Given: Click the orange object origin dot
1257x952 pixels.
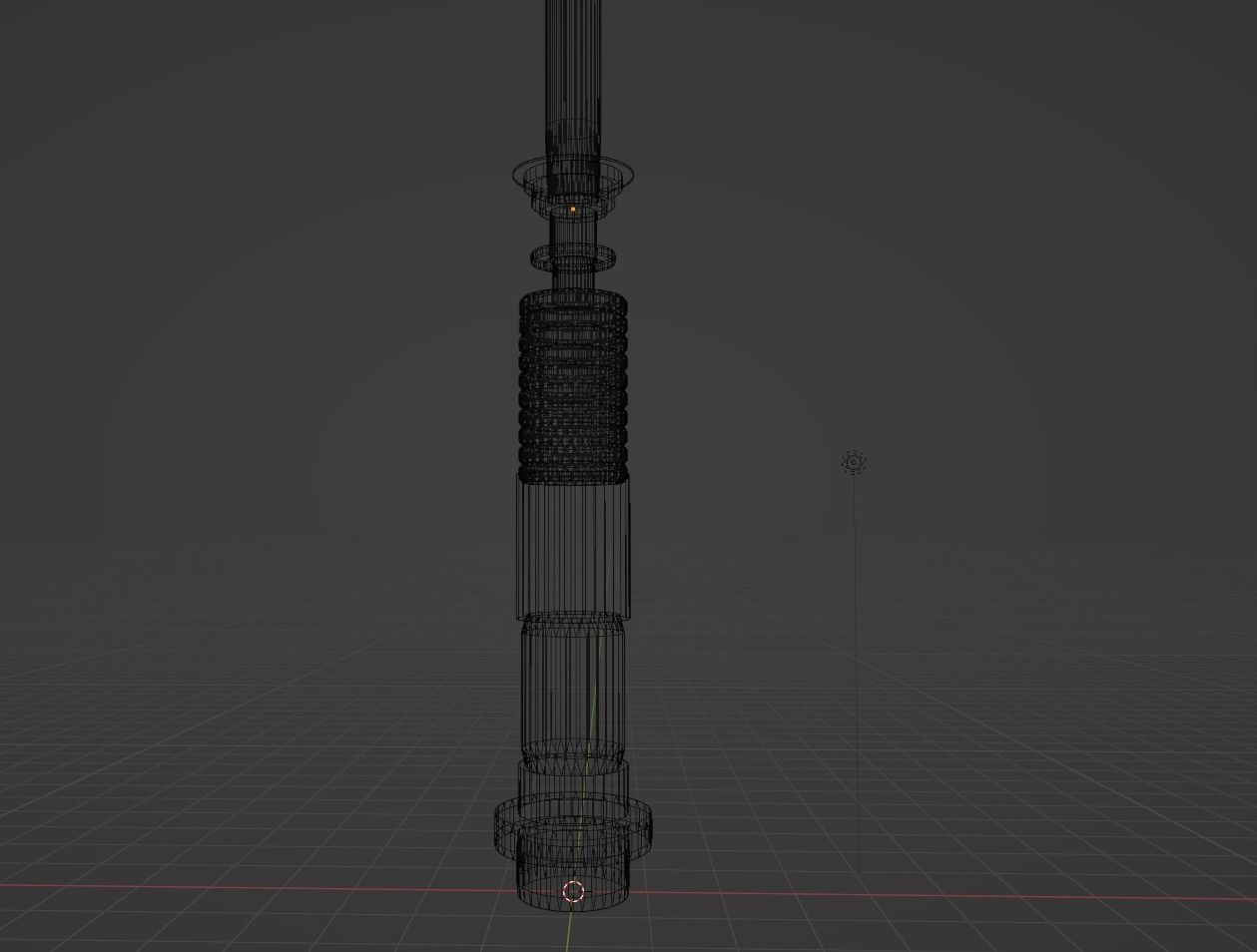Looking at the screenshot, I should click(573, 210).
